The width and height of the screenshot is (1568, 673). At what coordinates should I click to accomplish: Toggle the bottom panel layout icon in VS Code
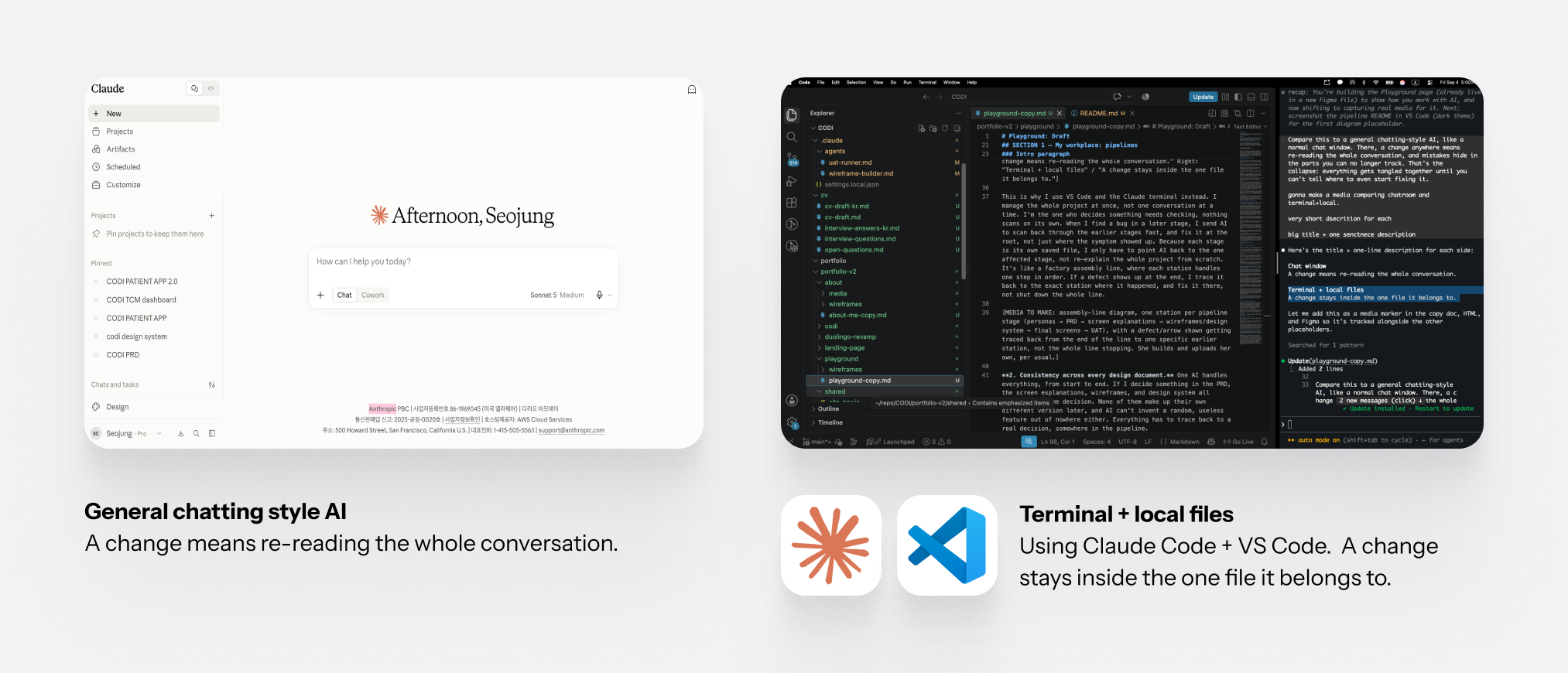pyautogui.click(x=1251, y=97)
